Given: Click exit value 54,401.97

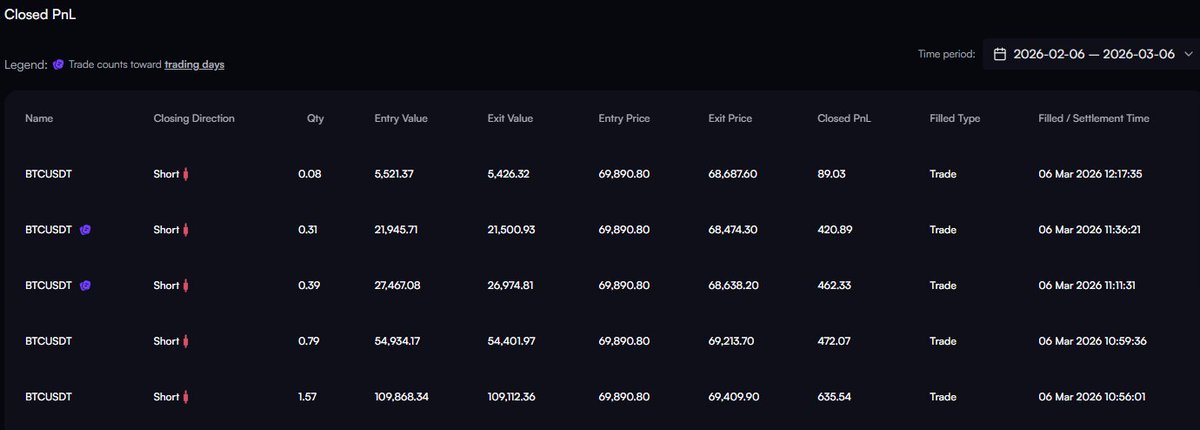Looking at the screenshot, I should point(510,341).
